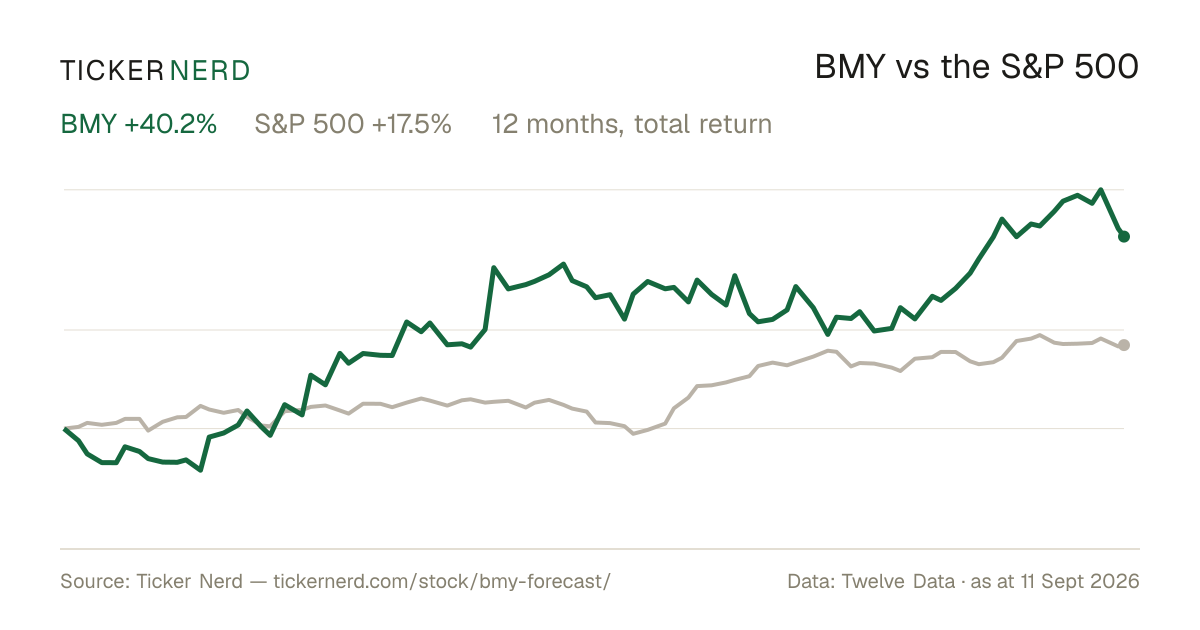Click the S&P 500 line end-point dot
Screen dimensions: 1200x630
tap(1124, 345)
